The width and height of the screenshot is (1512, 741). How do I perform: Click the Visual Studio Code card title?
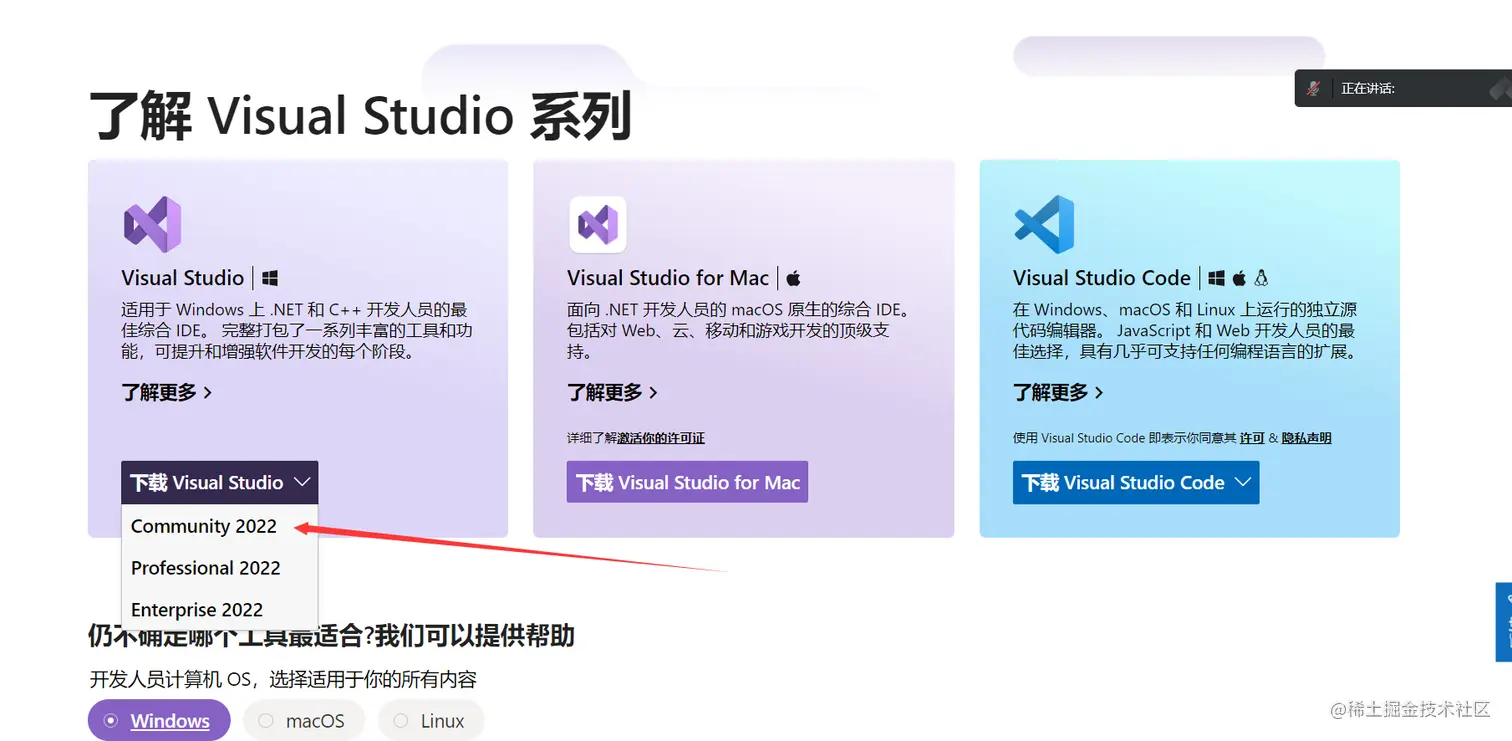[x=1102, y=278]
